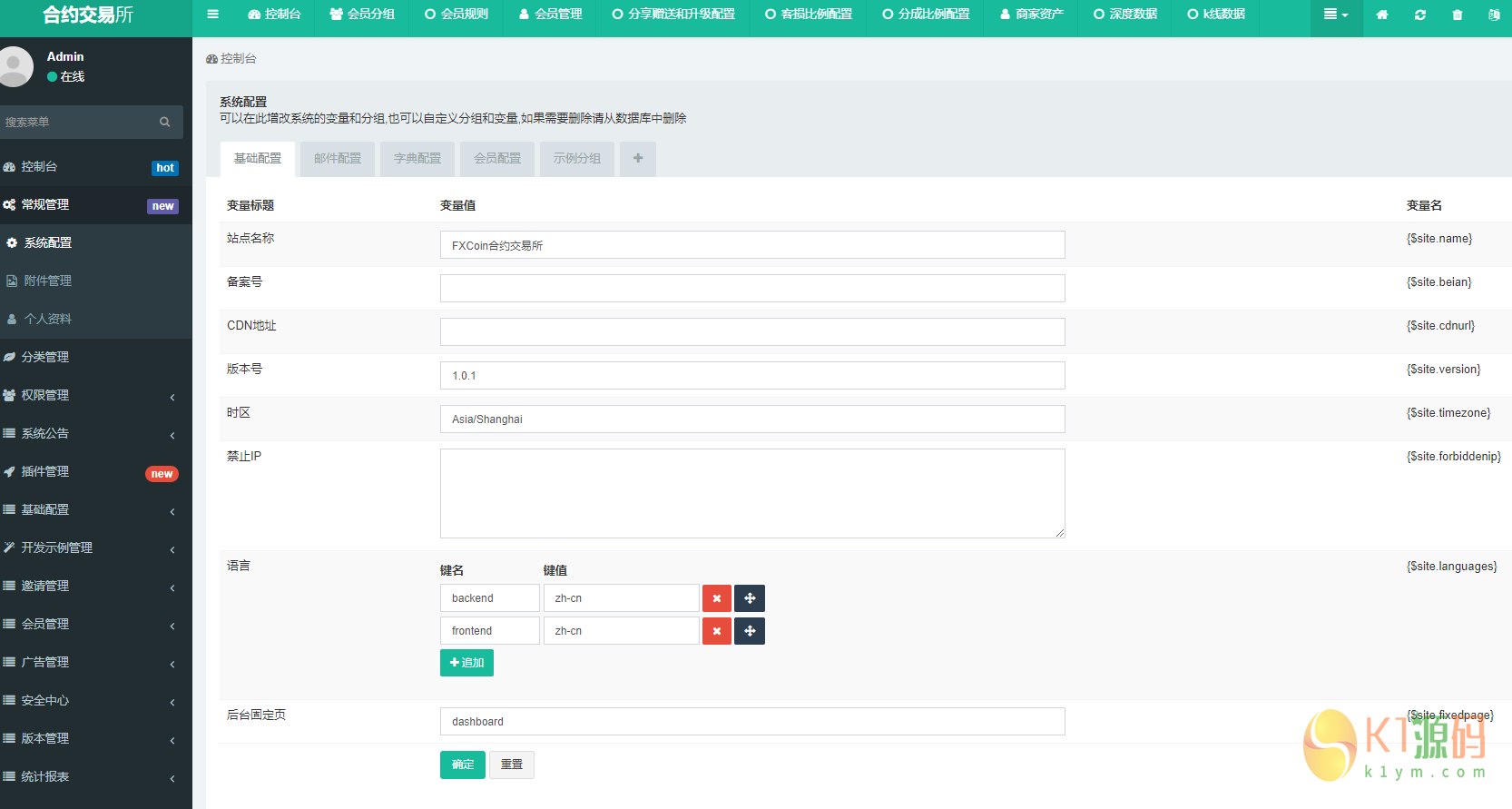Viewport: 1512px width, 809px height.
Task: Click the trash icon to clear cache
Action: coord(1458,15)
